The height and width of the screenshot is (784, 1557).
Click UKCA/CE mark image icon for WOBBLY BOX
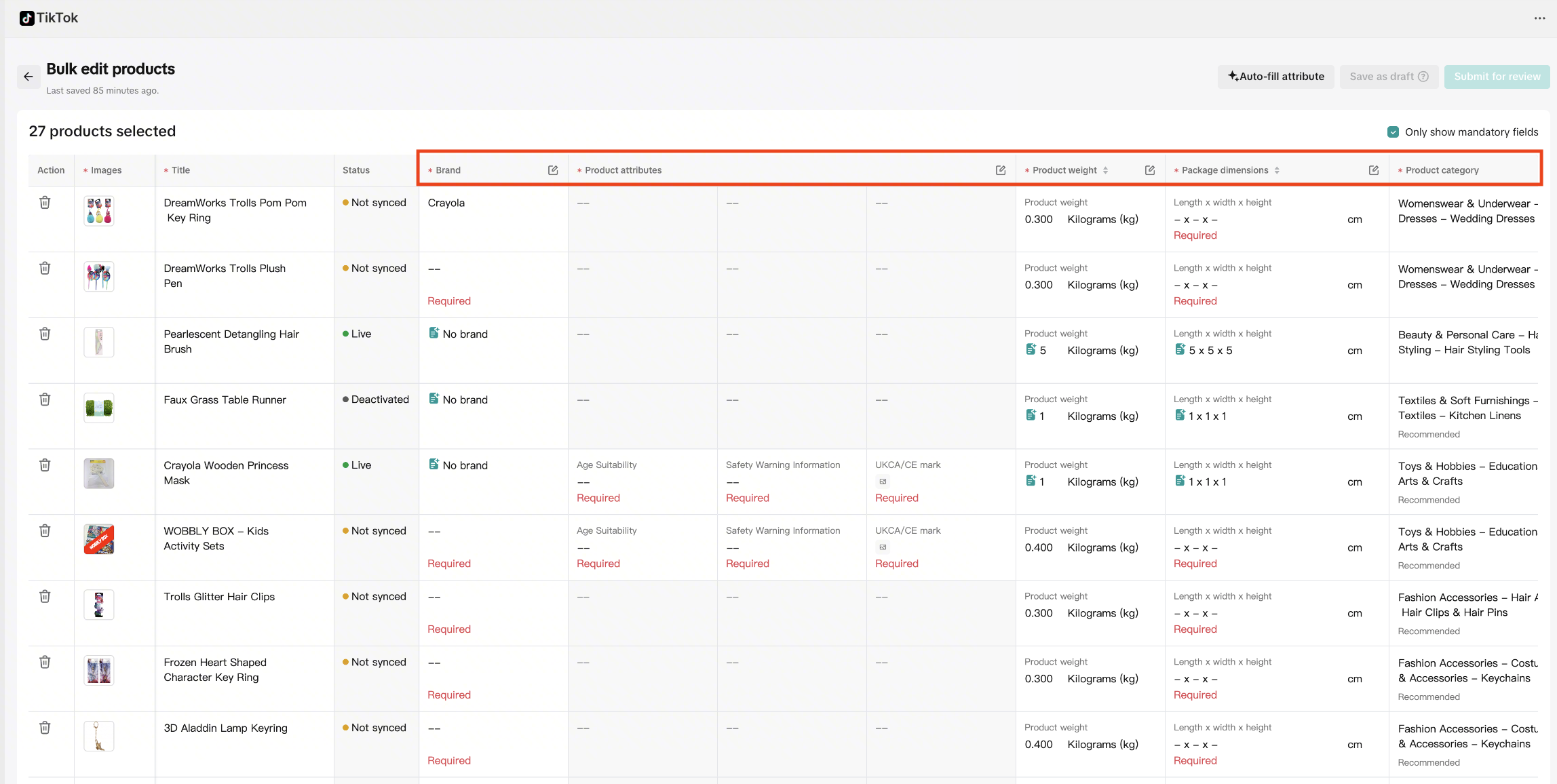coord(883,548)
